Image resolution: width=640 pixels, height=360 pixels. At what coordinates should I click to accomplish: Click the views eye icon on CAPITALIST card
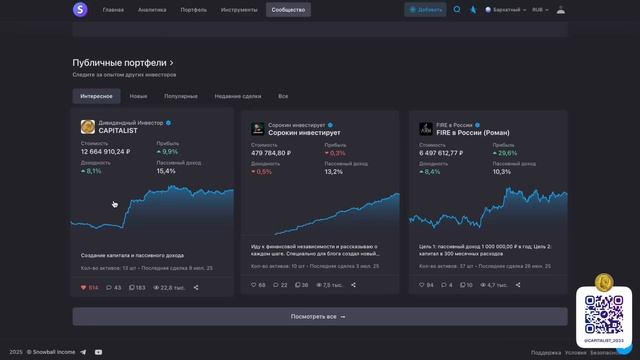click(x=156, y=287)
